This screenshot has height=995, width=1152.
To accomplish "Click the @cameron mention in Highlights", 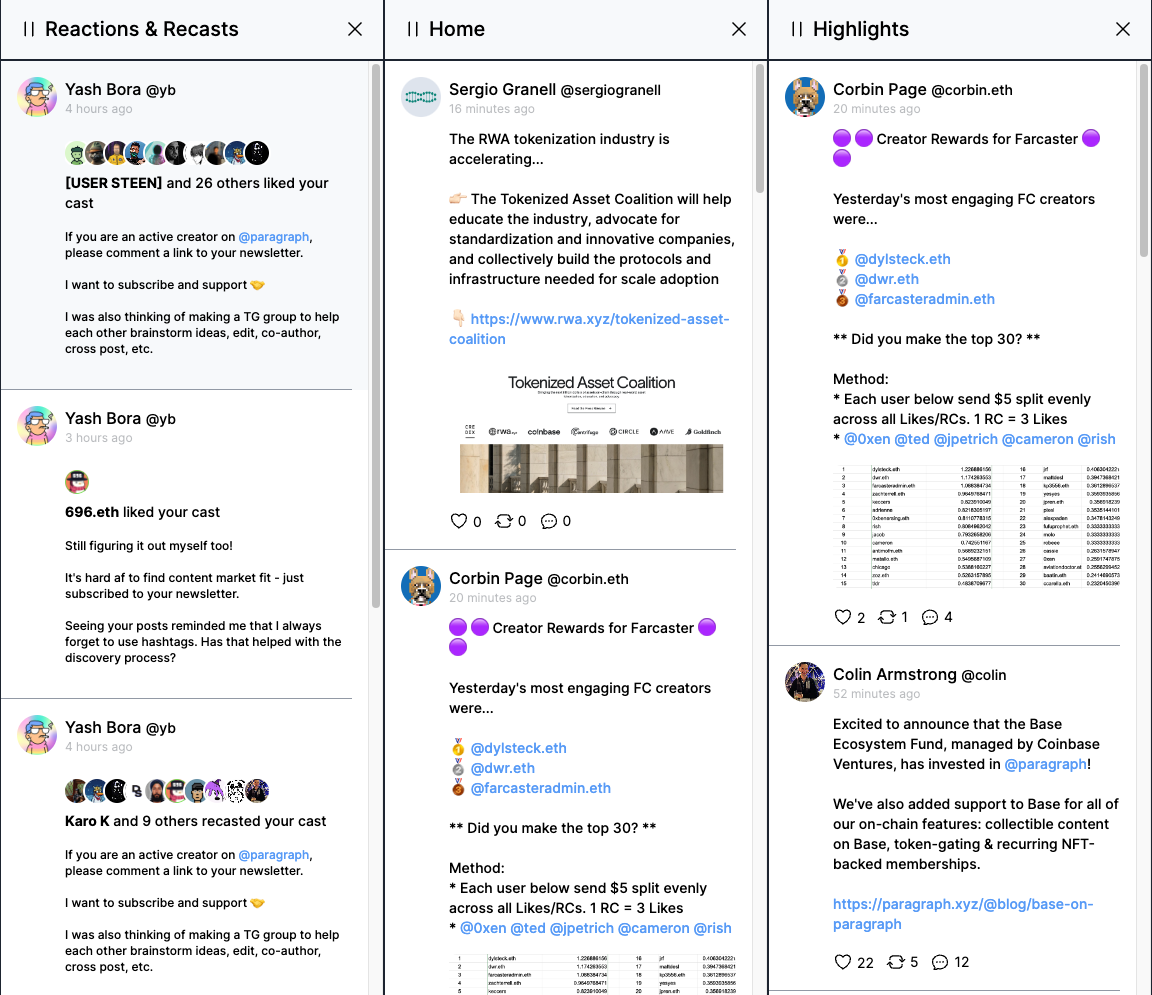I will coord(1037,439).
